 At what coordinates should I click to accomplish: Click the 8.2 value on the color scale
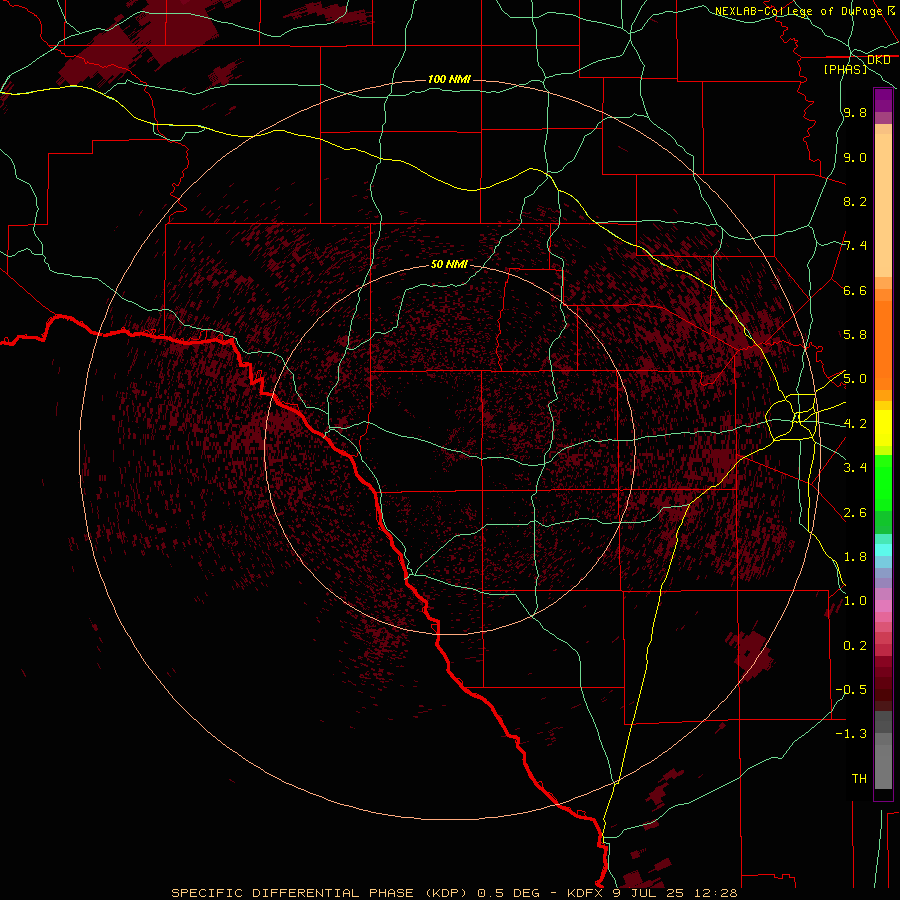point(855,201)
